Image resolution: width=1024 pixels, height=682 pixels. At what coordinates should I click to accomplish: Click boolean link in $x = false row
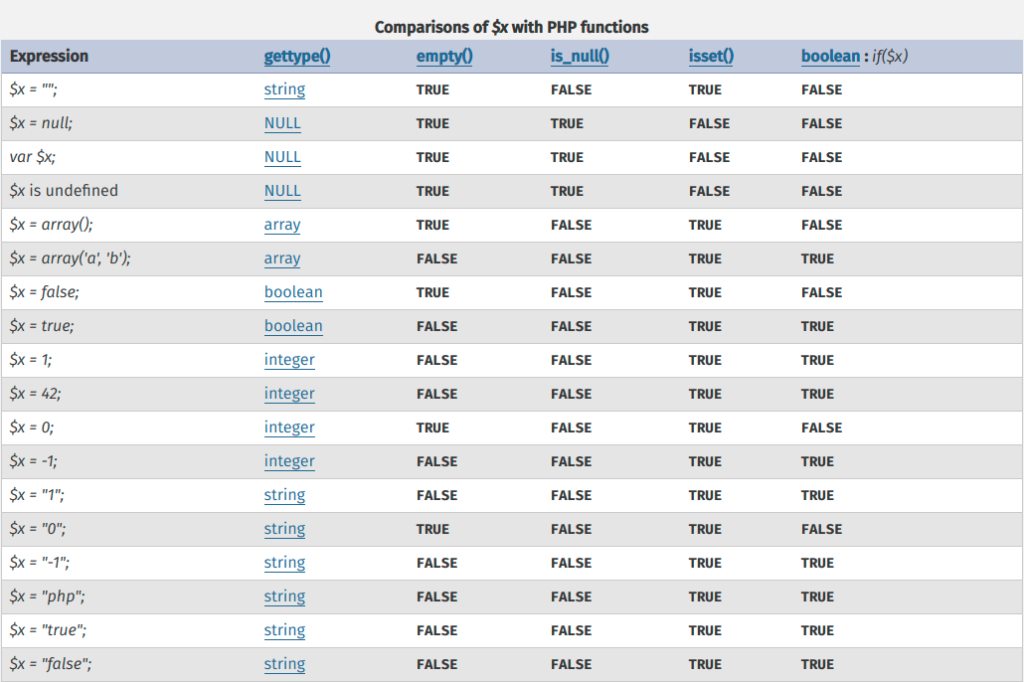pos(293,292)
